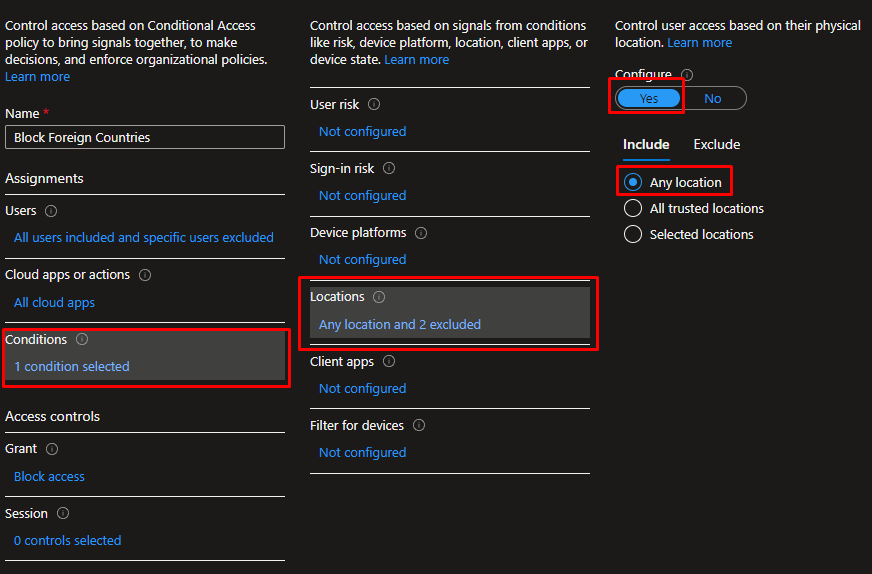Open Not configured under Filter for devices
This screenshot has width=872, height=574.
362,453
